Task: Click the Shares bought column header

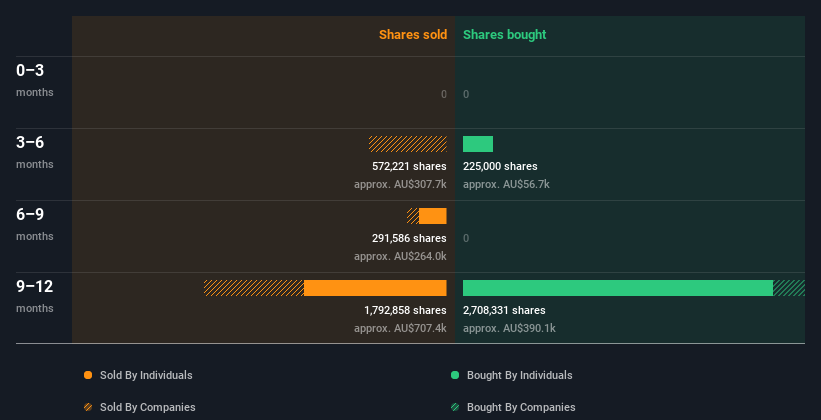Action: click(504, 35)
